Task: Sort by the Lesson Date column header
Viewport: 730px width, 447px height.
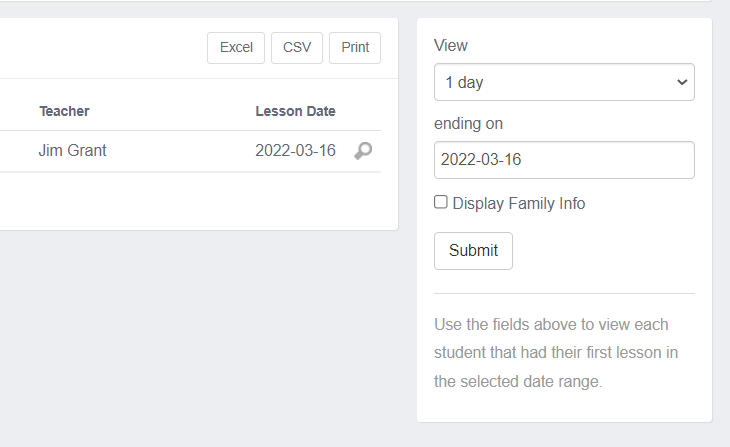Action: [295, 111]
